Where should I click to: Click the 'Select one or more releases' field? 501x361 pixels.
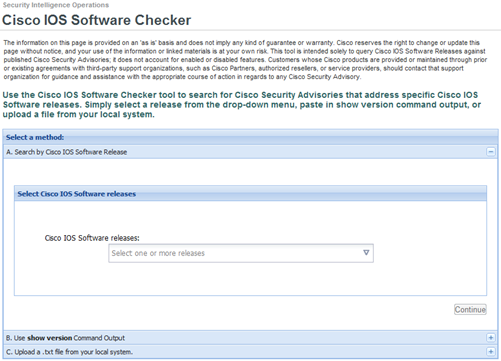point(241,253)
